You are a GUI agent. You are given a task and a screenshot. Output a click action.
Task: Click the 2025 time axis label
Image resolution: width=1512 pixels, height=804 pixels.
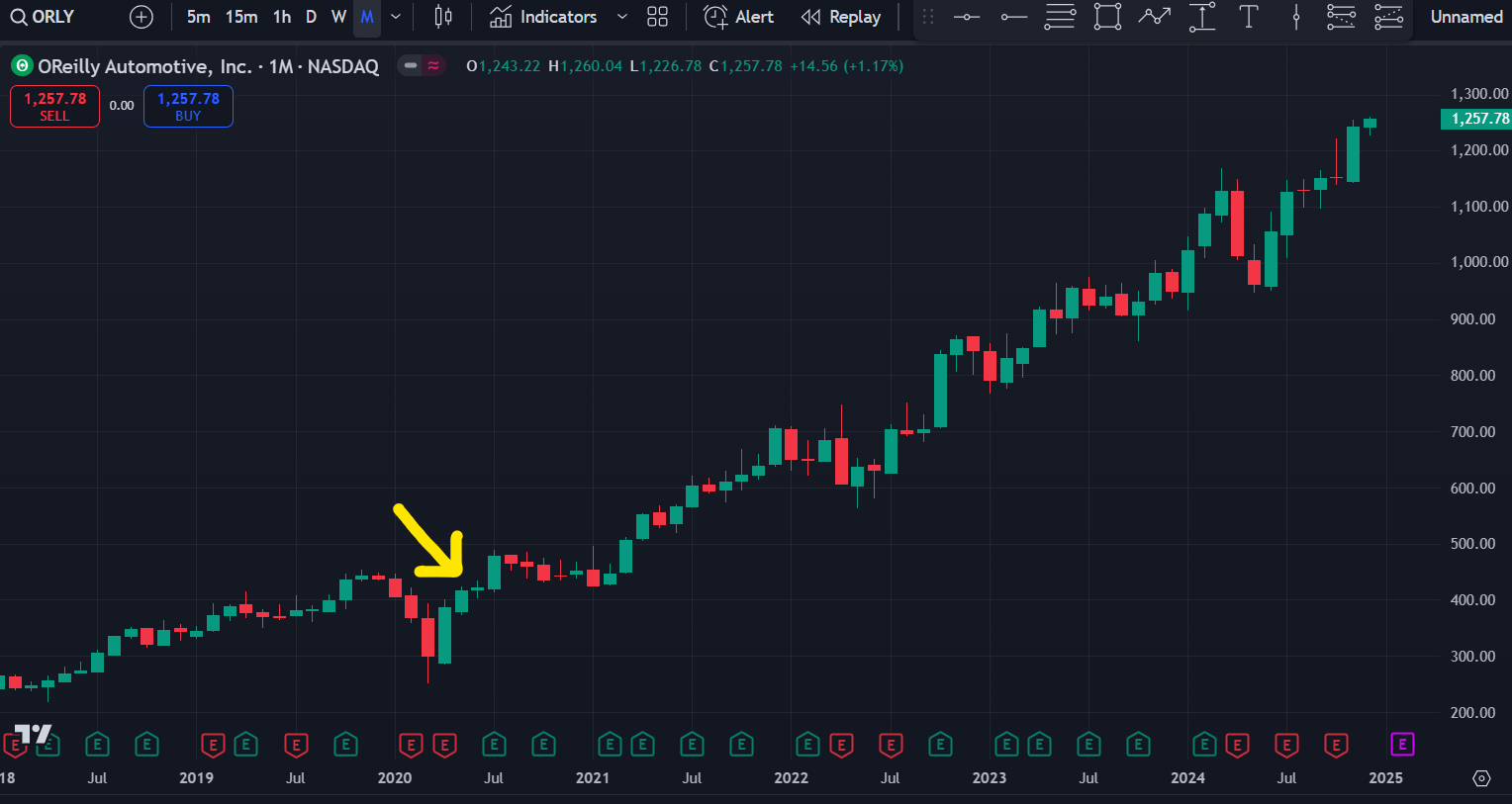coord(1385,778)
